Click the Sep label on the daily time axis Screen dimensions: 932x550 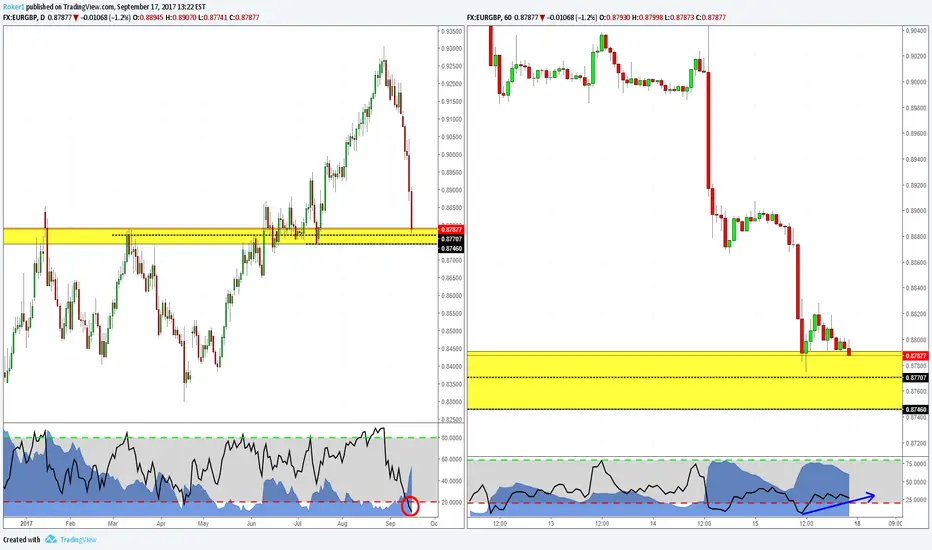pos(390,524)
